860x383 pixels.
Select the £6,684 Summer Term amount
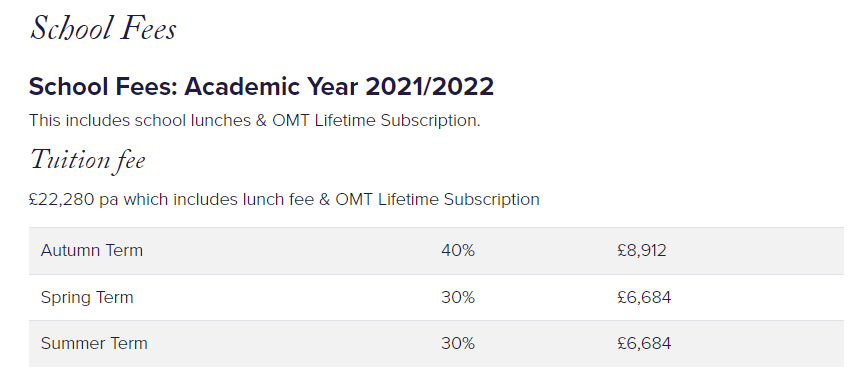[644, 343]
